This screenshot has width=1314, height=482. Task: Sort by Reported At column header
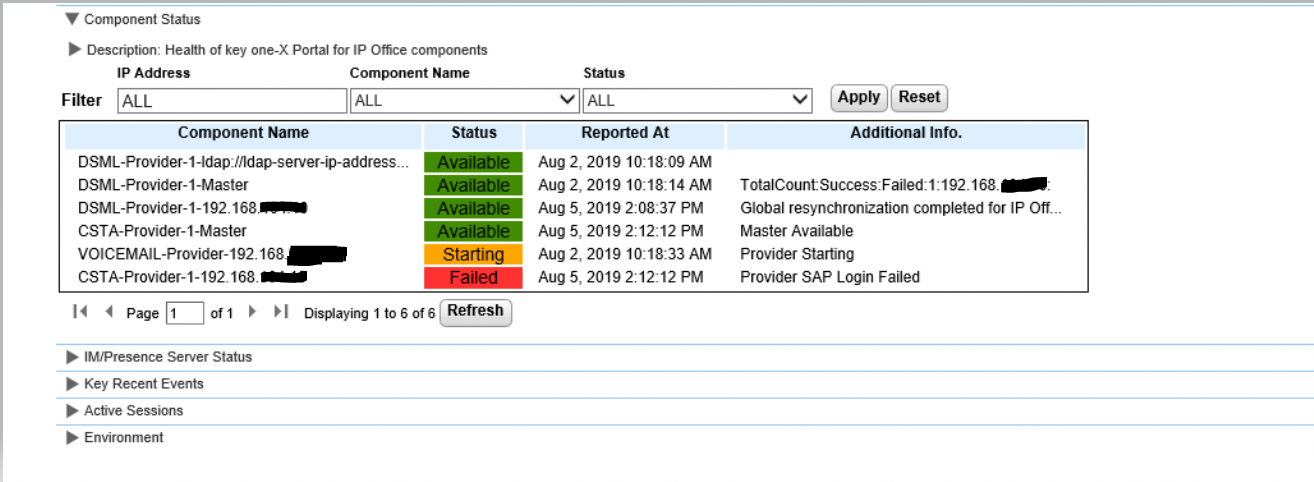[625, 133]
